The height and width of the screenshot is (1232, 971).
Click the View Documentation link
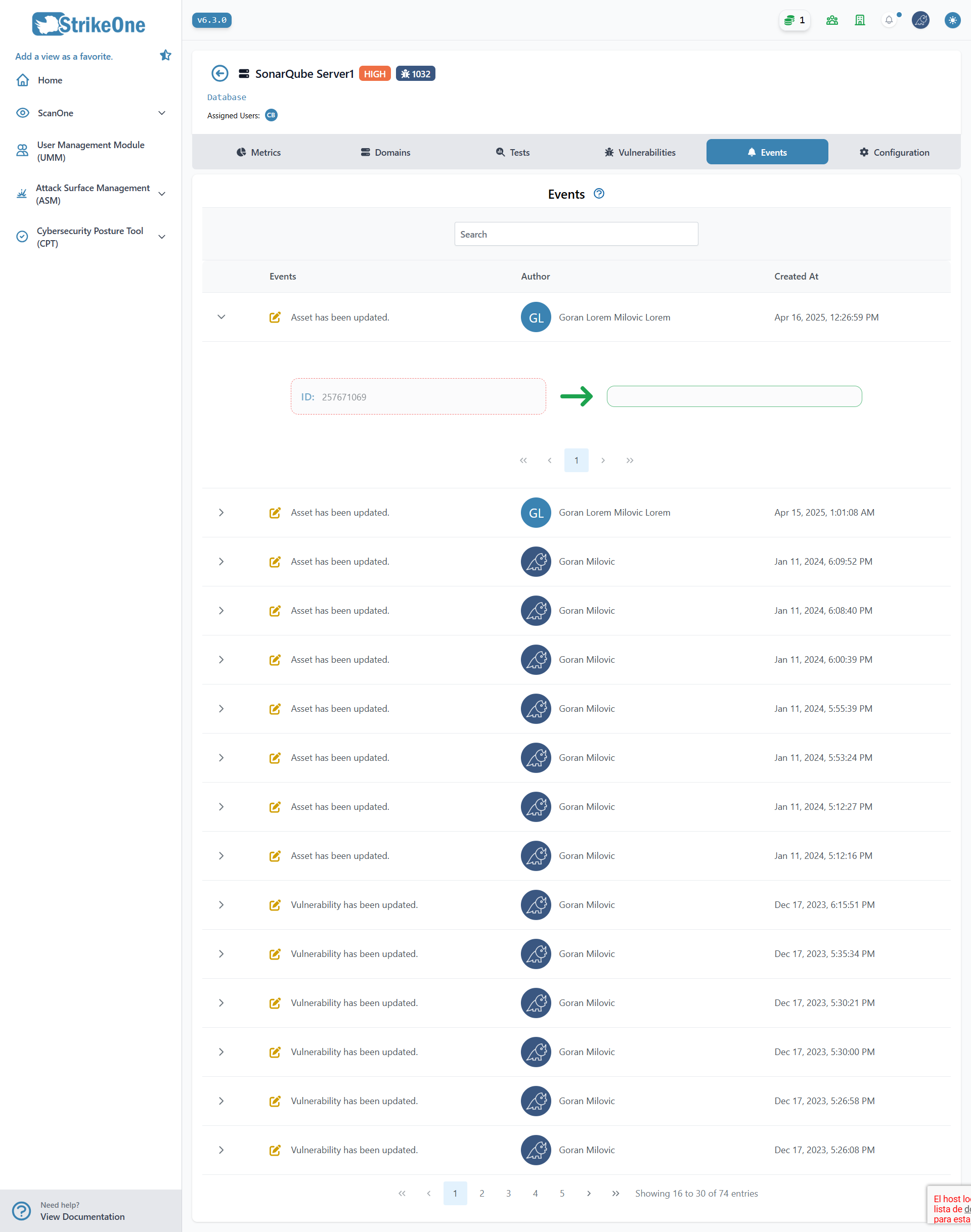(x=82, y=1217)
